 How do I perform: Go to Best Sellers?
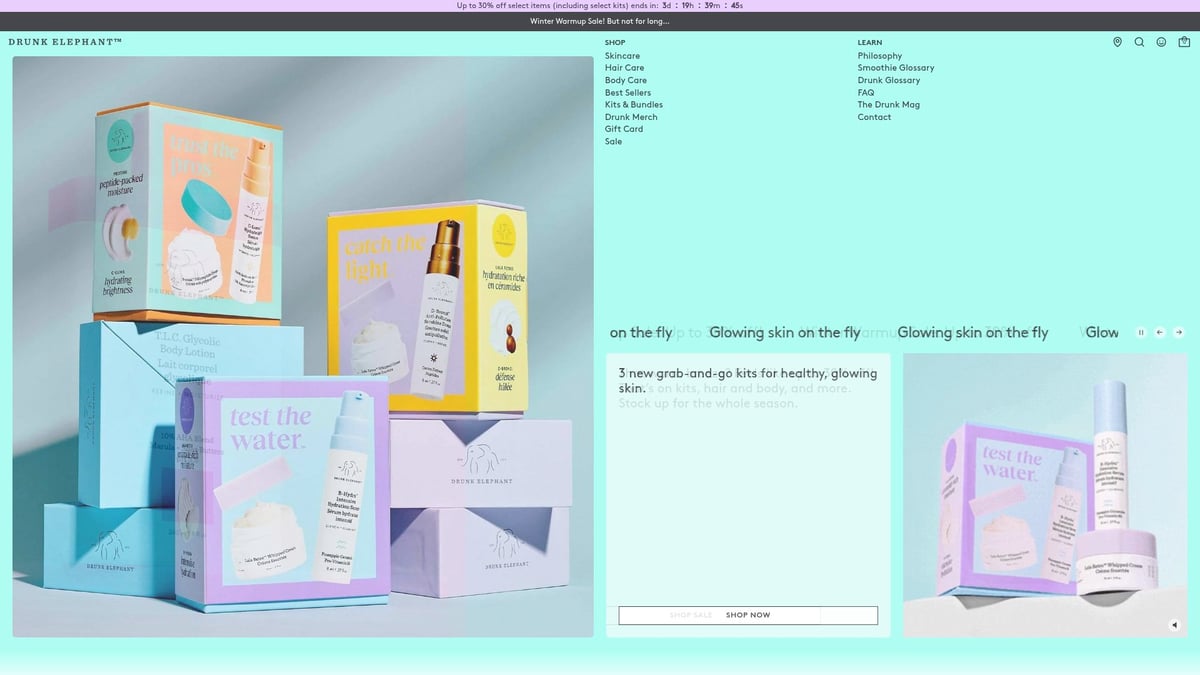pos(628,93)
